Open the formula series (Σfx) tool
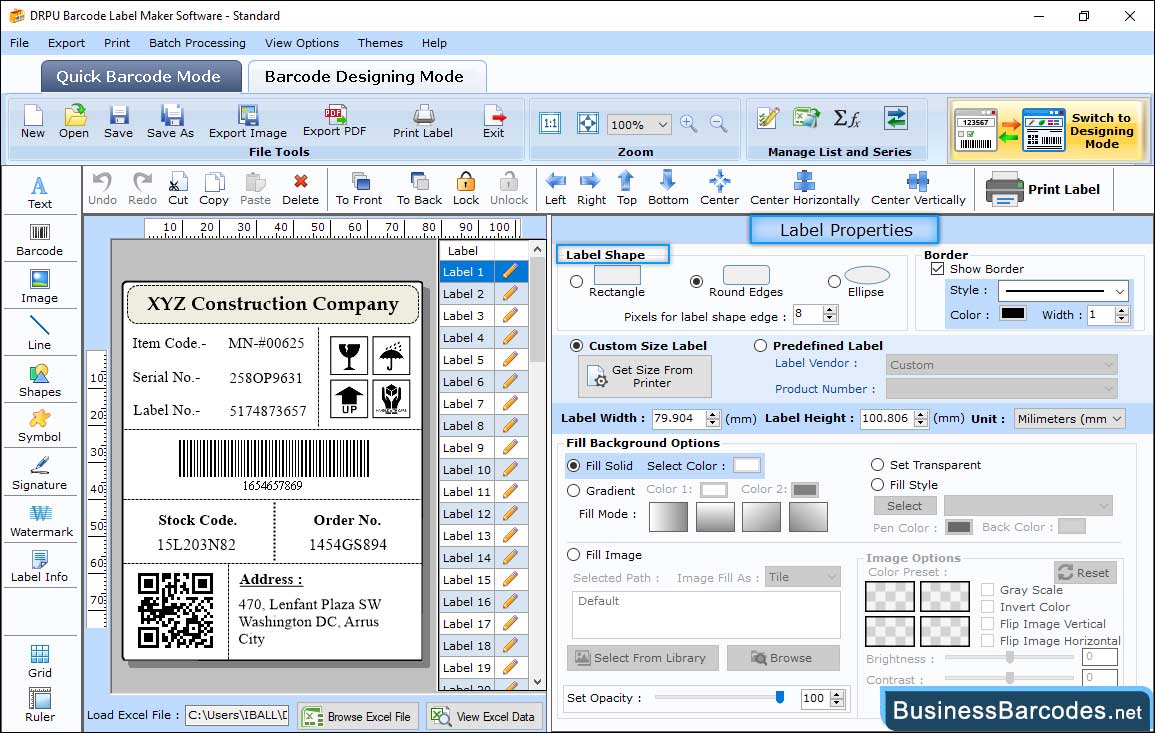1155x733 pixels. pyautogui.click(x=847, y=118)
